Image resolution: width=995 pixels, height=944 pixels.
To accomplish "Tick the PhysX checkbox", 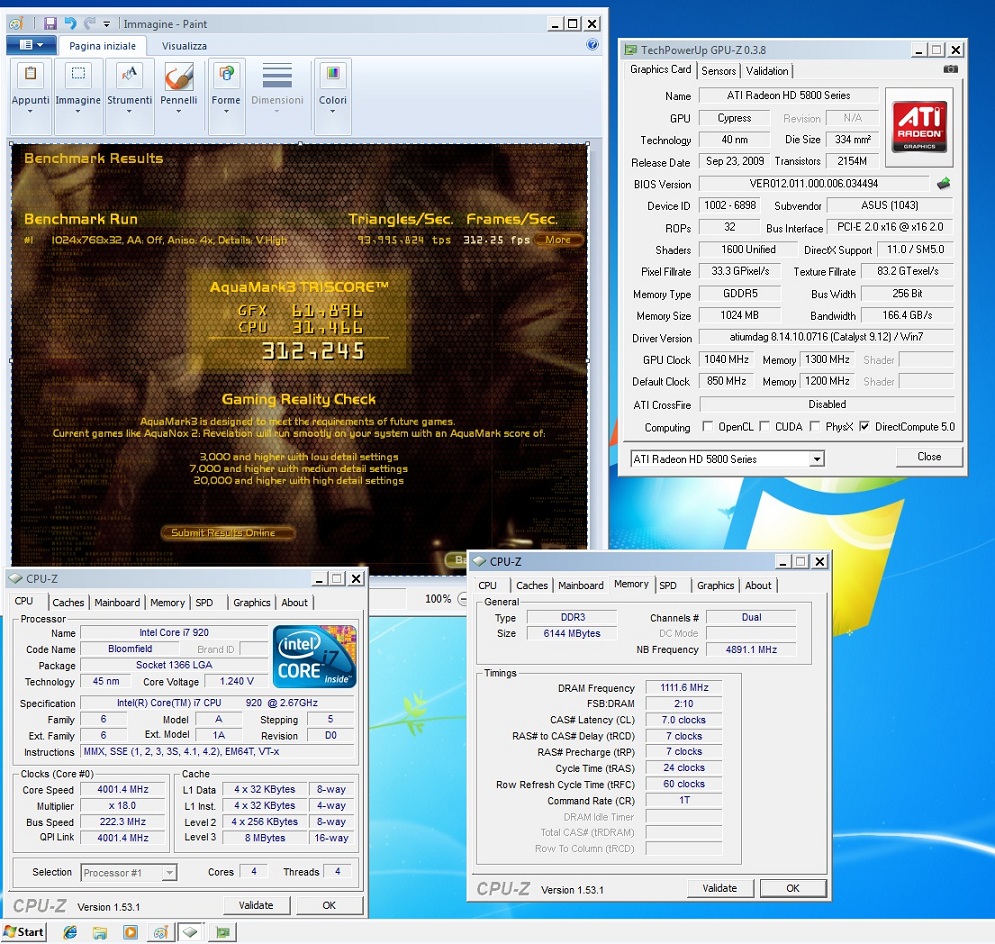I will (815, 426).
